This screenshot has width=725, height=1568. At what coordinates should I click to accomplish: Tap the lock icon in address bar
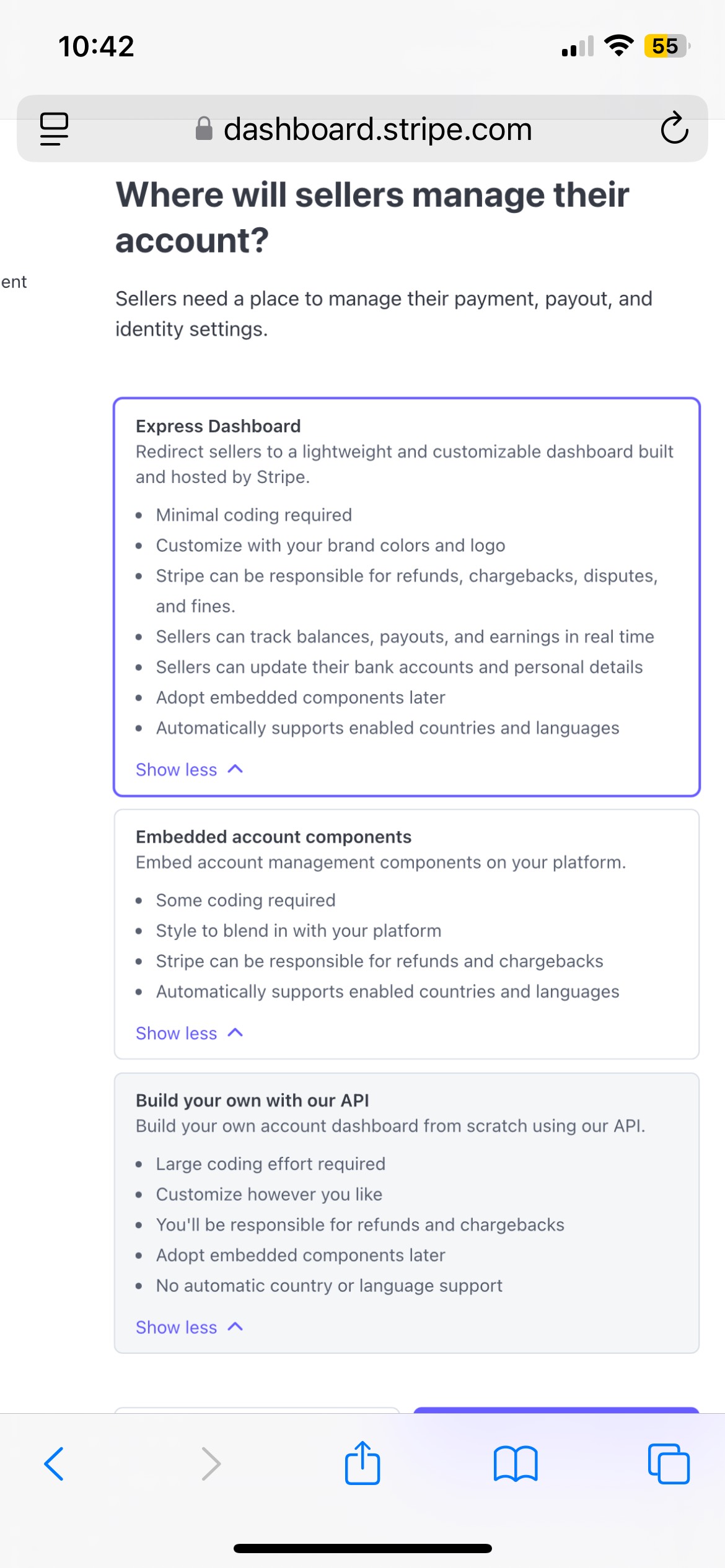tap(204, 129)
